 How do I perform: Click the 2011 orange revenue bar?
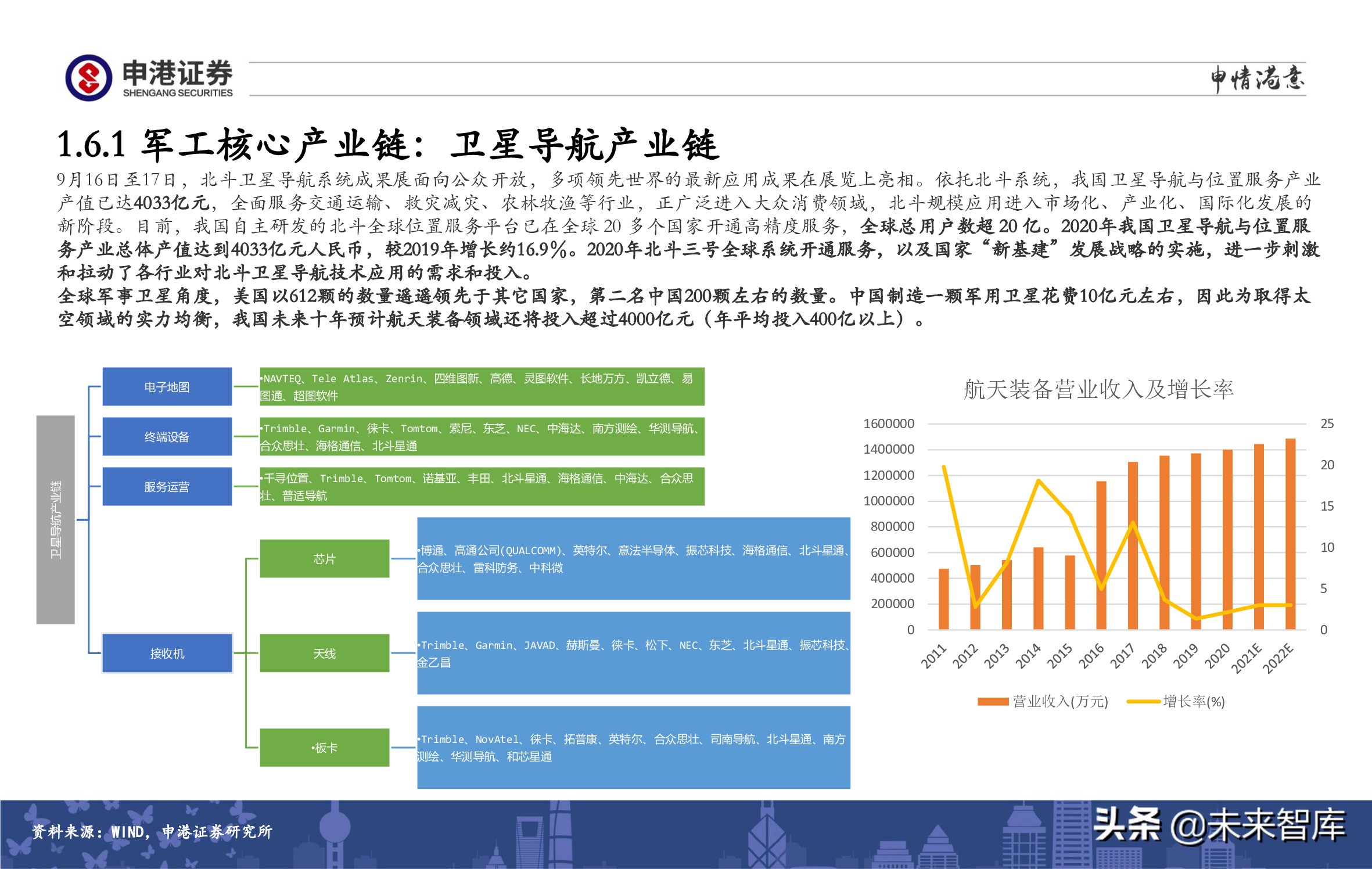tap(944, 599)
